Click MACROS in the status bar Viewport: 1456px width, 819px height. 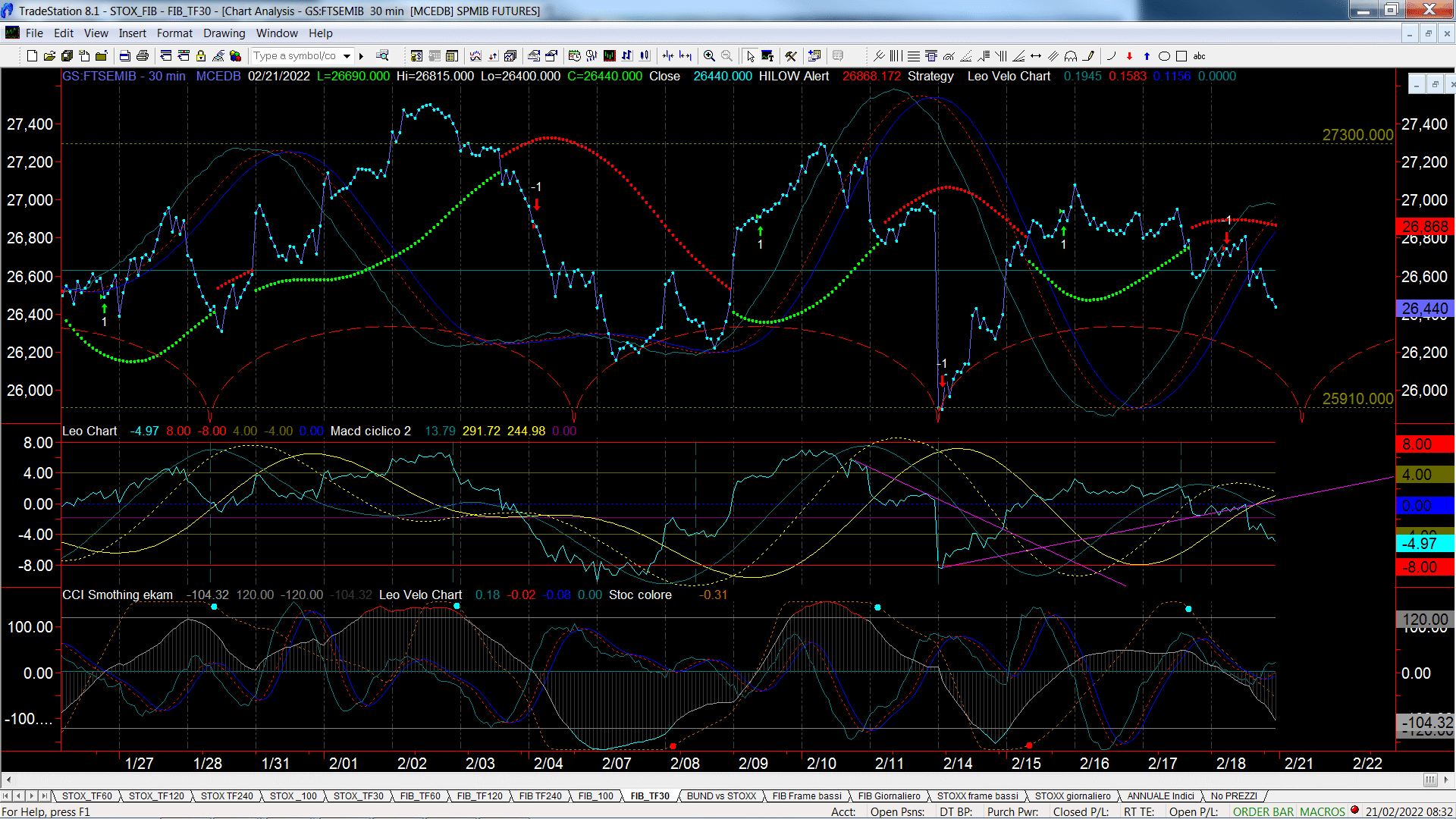[x=1323, y=812]
